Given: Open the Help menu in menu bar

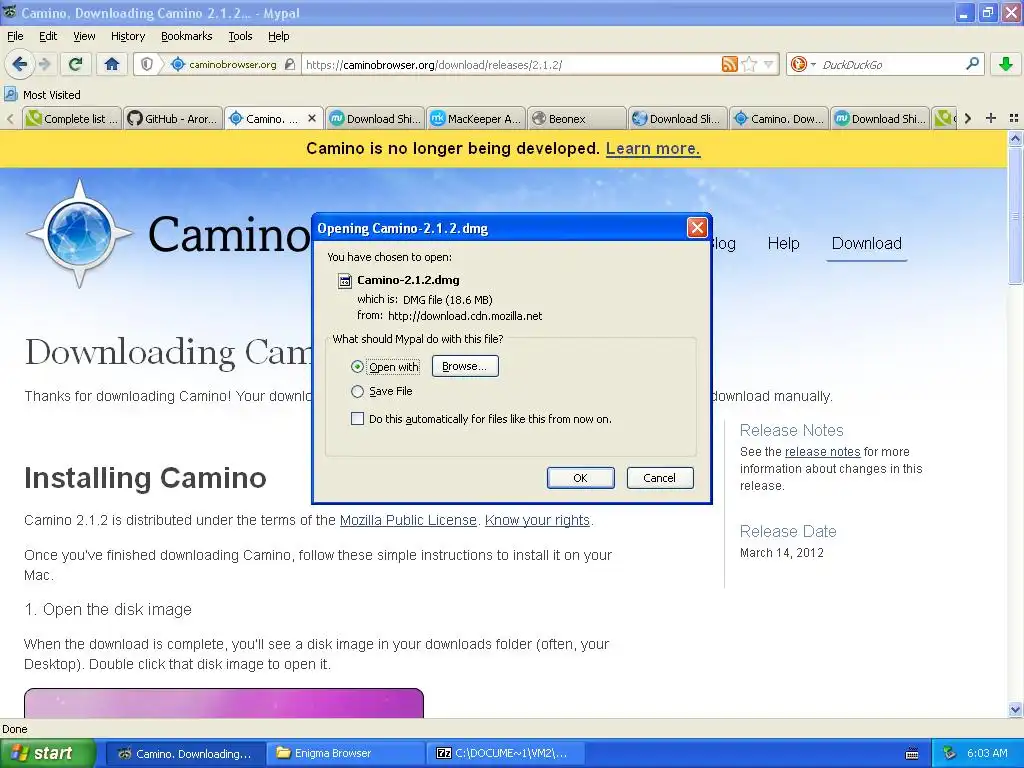Looking at the screenshot, I should (x=278, y=37).
